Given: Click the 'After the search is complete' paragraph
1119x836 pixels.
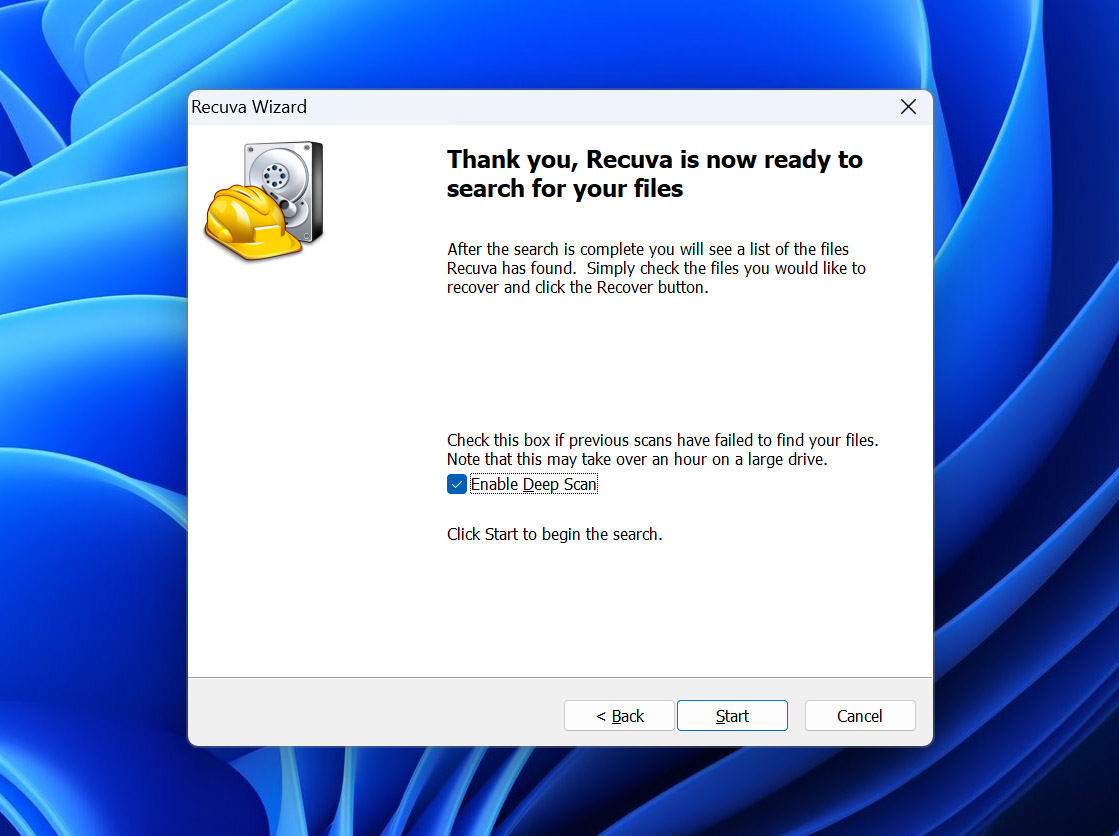Looking at the screenshot, I should 656,268.
